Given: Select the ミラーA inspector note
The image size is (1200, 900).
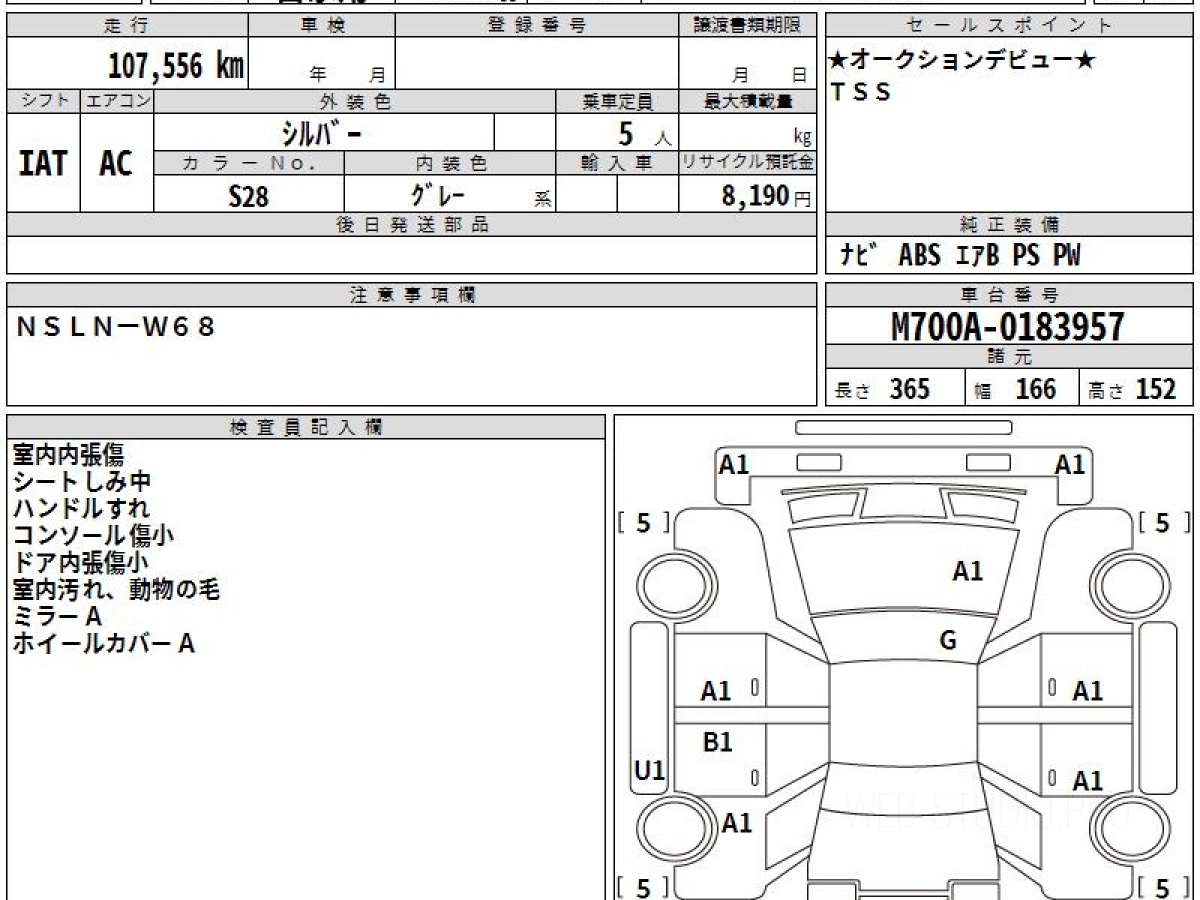Looking at the screenshot, I should pos(57,617).
